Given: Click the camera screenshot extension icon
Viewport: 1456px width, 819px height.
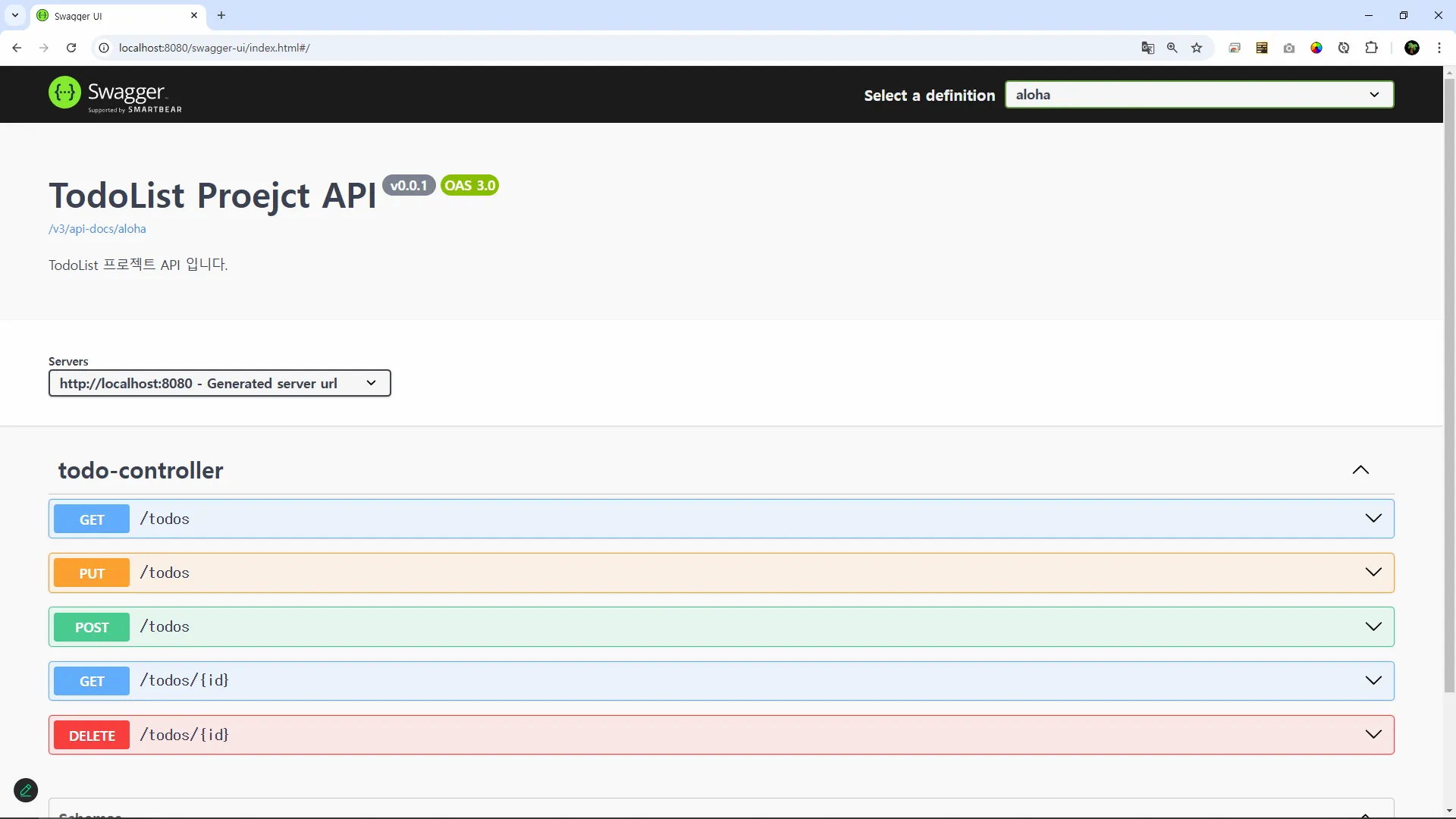Looking at the screenshot, I should [1289, 48].
